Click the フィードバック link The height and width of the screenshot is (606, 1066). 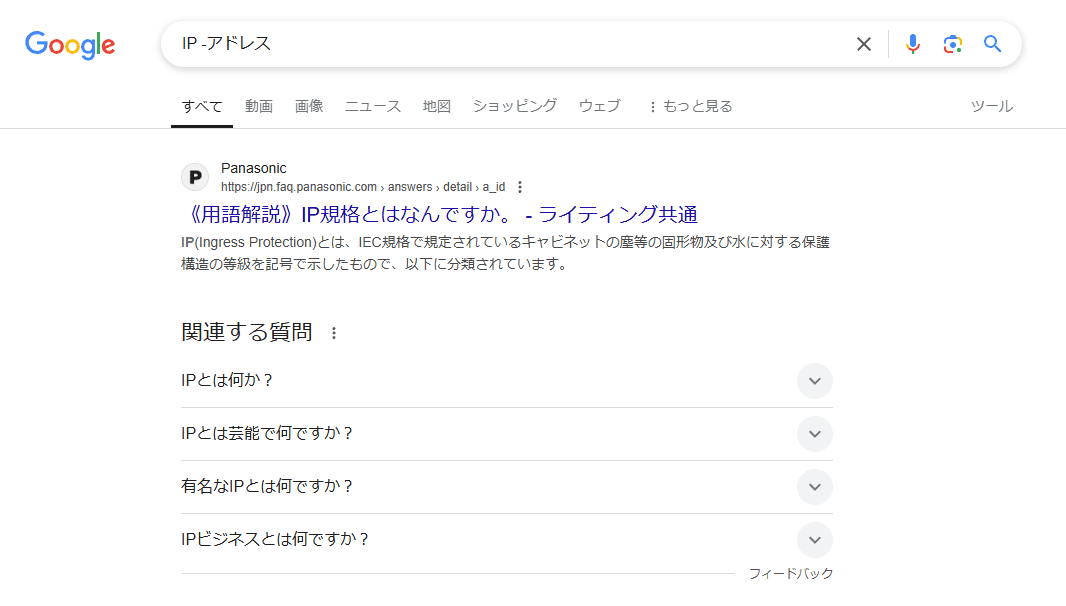point(791,574)
